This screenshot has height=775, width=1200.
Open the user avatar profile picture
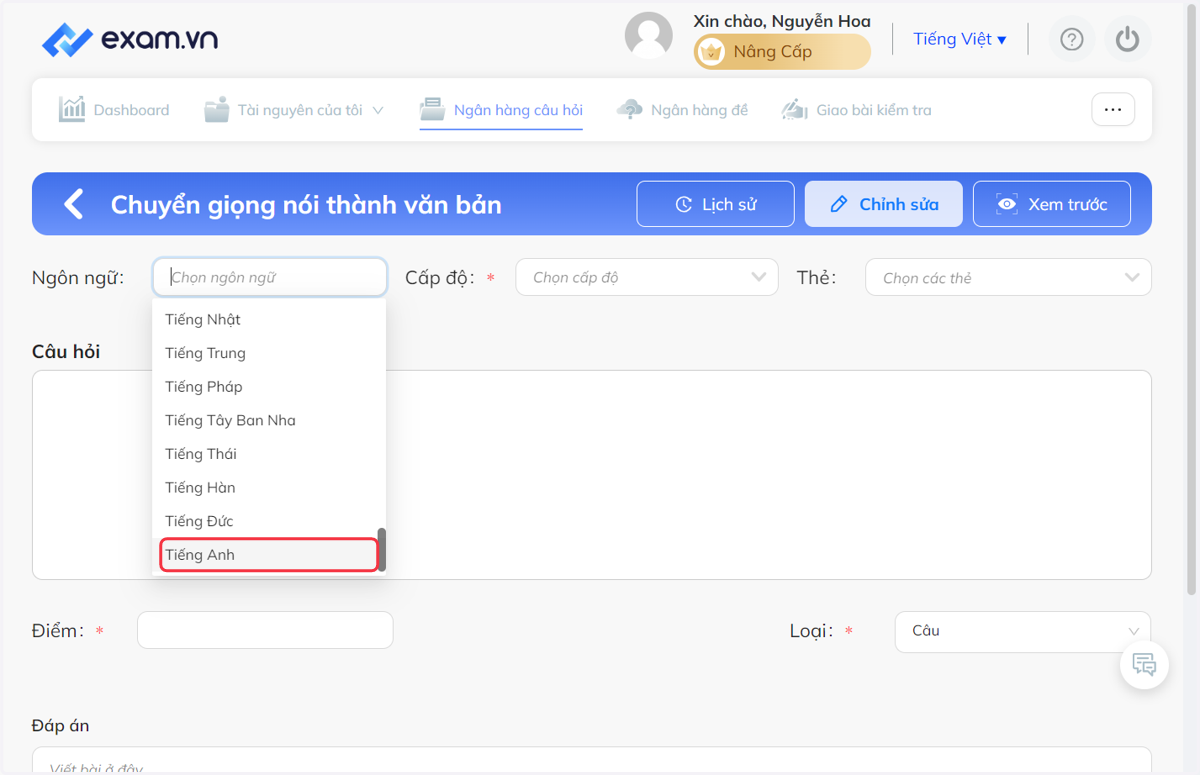tap(648, 36)
